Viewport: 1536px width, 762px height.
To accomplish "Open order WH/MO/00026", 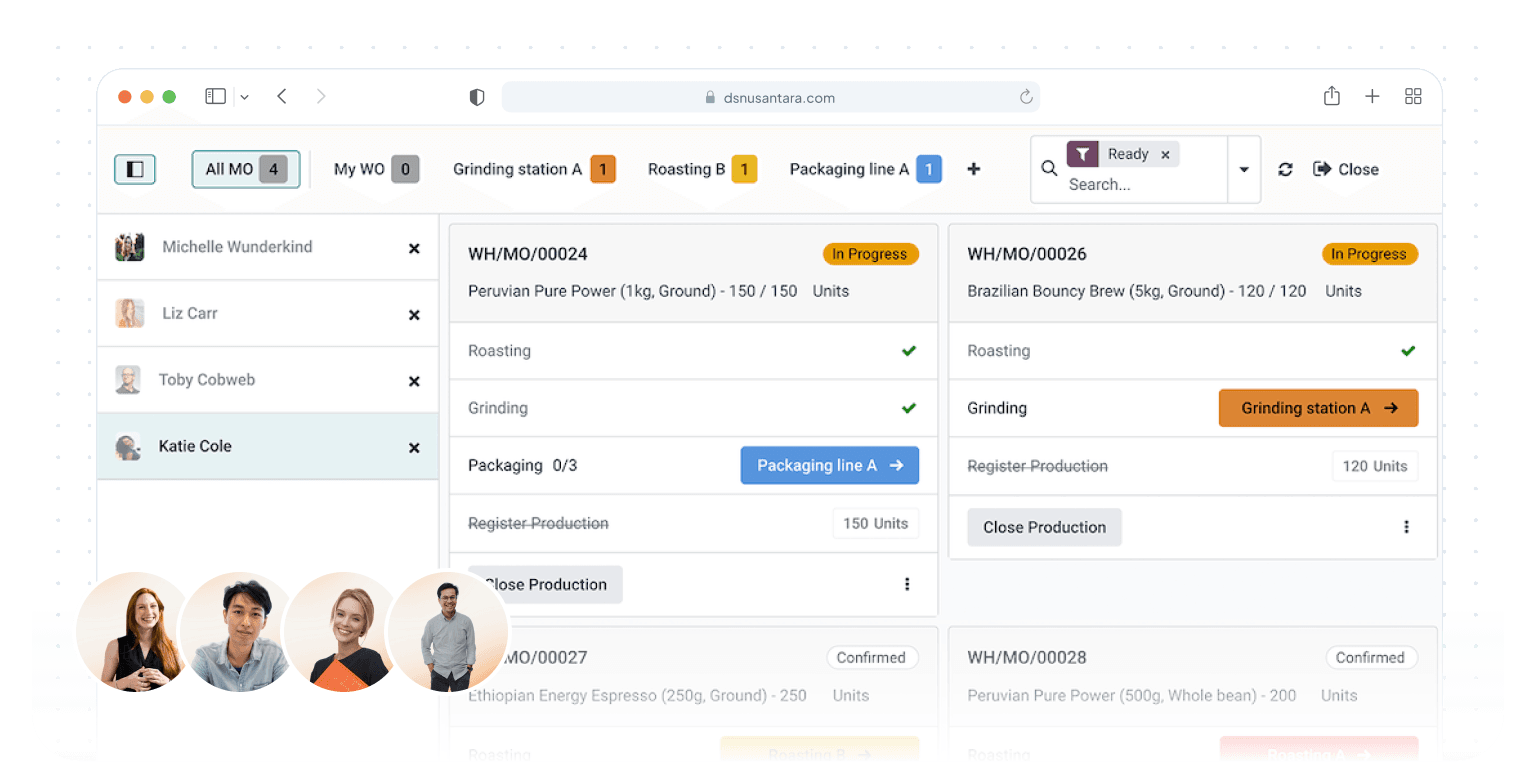I will (1027, 254).
